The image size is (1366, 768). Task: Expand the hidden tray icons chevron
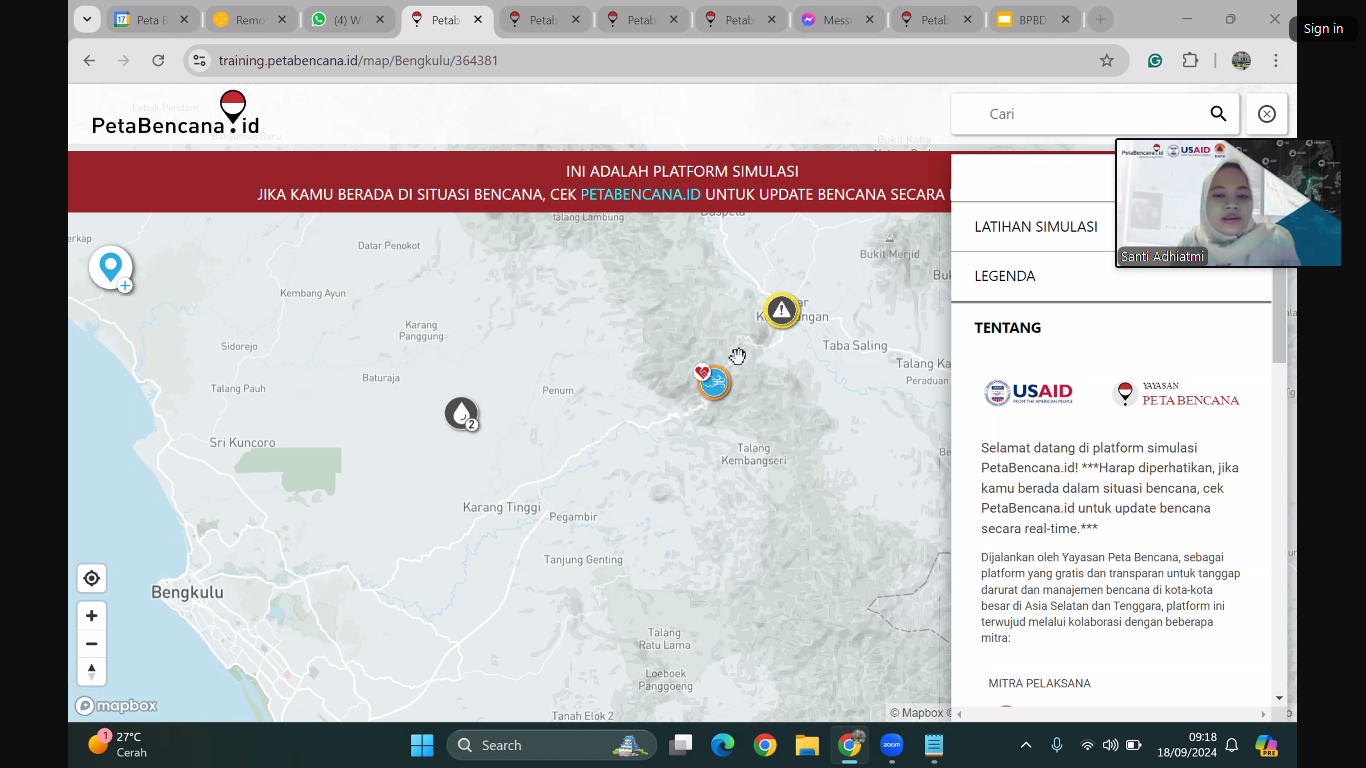point(1025,745)
